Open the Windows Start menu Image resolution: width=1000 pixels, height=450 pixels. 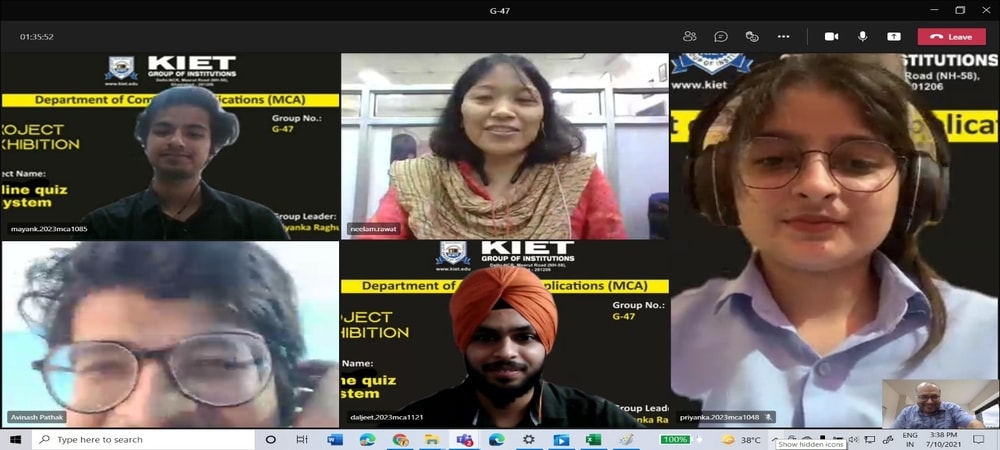coord(15,440)
